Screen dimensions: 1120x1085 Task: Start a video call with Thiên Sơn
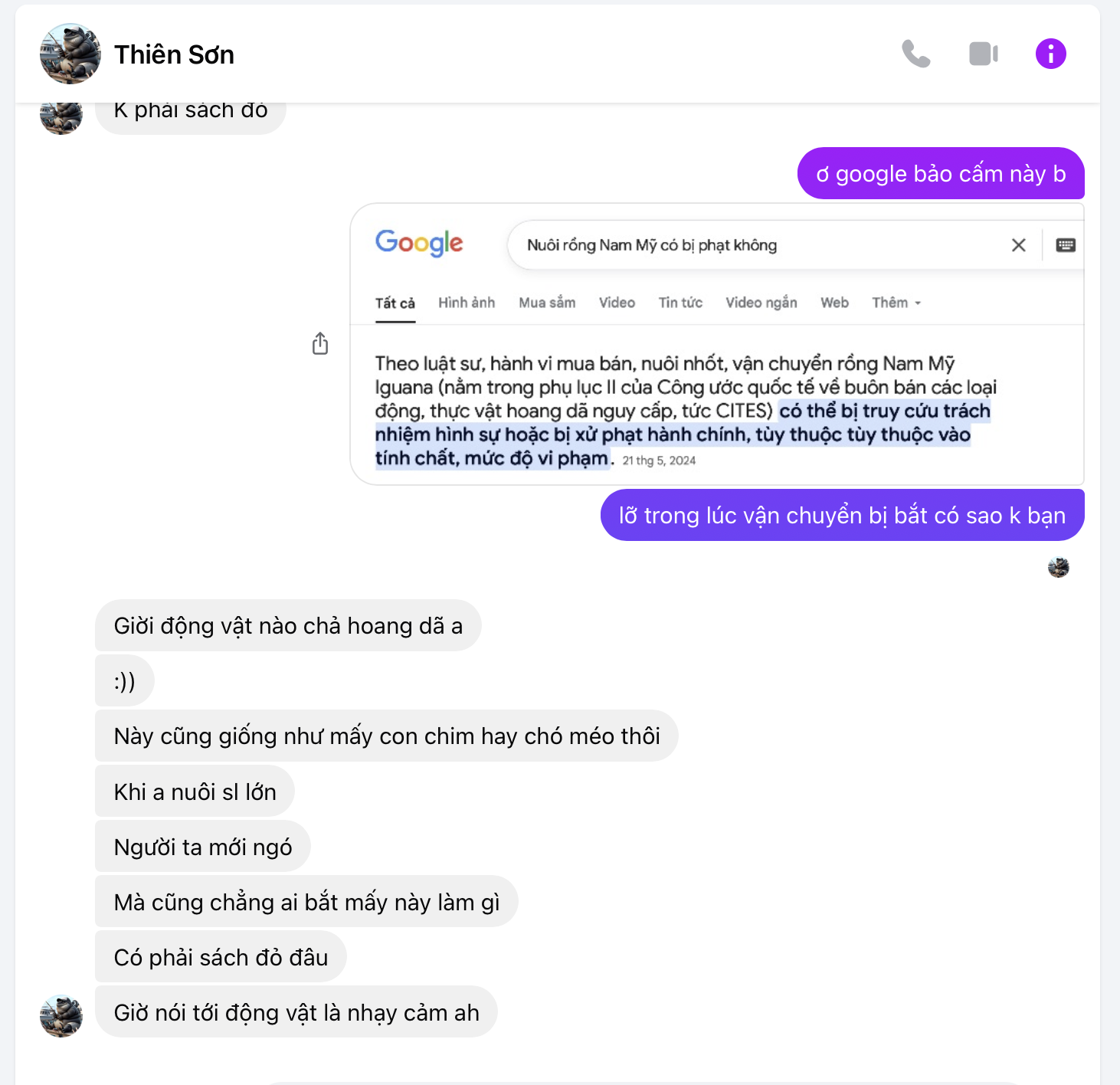pyautogui.click(x=983, y=54)
